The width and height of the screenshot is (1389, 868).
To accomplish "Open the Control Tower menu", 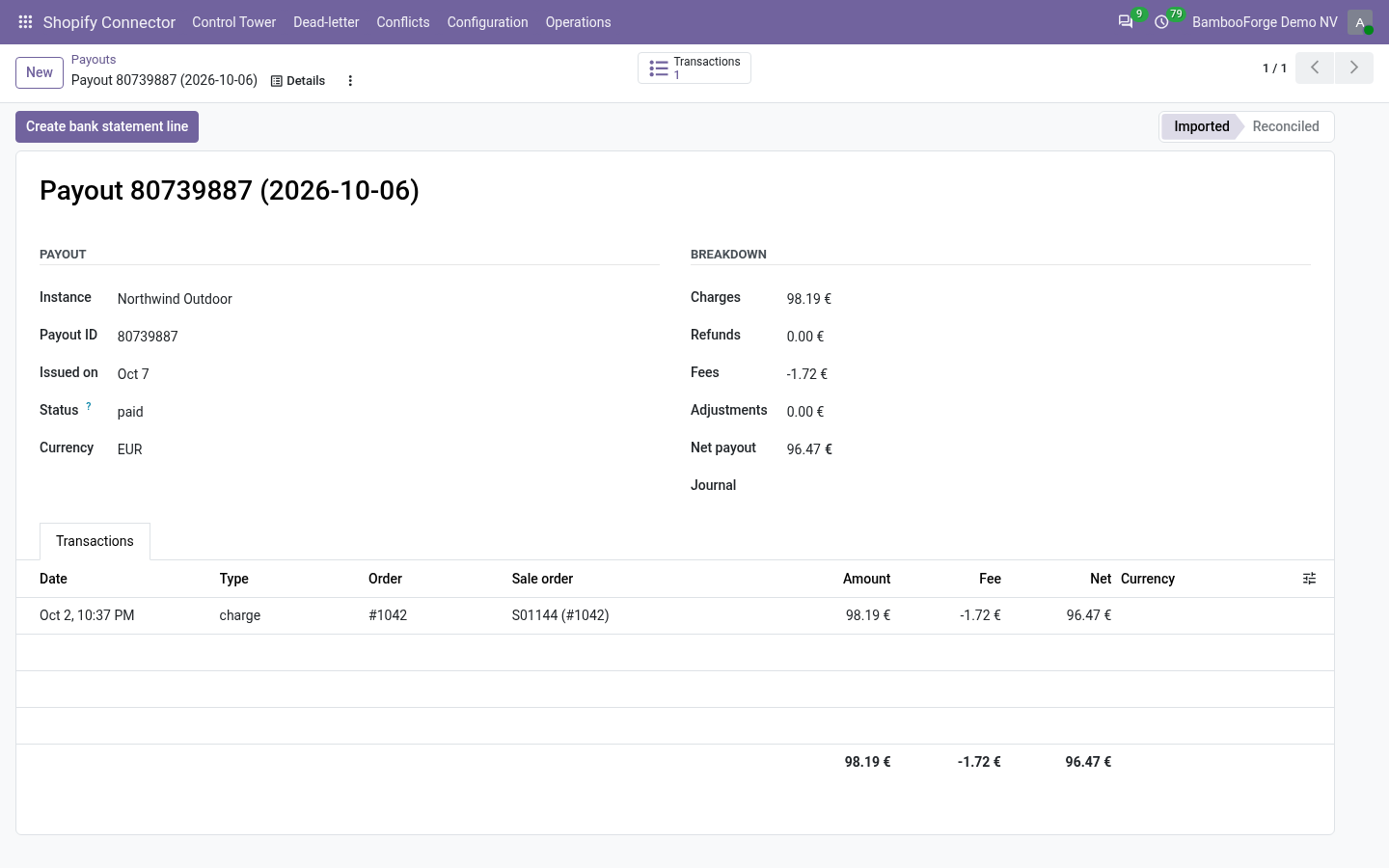I will point(233,22).
